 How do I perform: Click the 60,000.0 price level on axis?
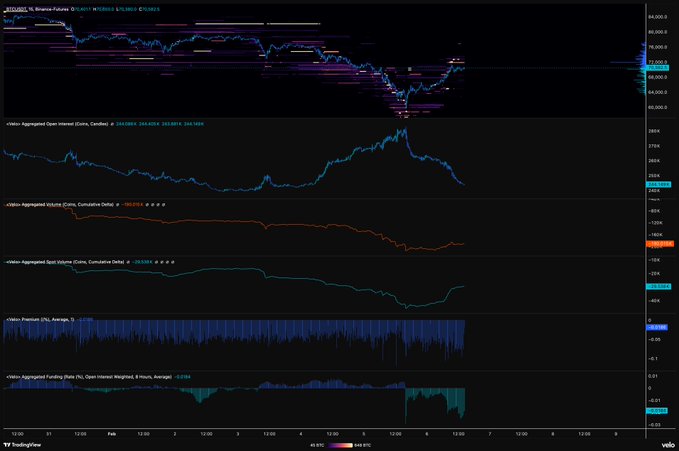659,107
